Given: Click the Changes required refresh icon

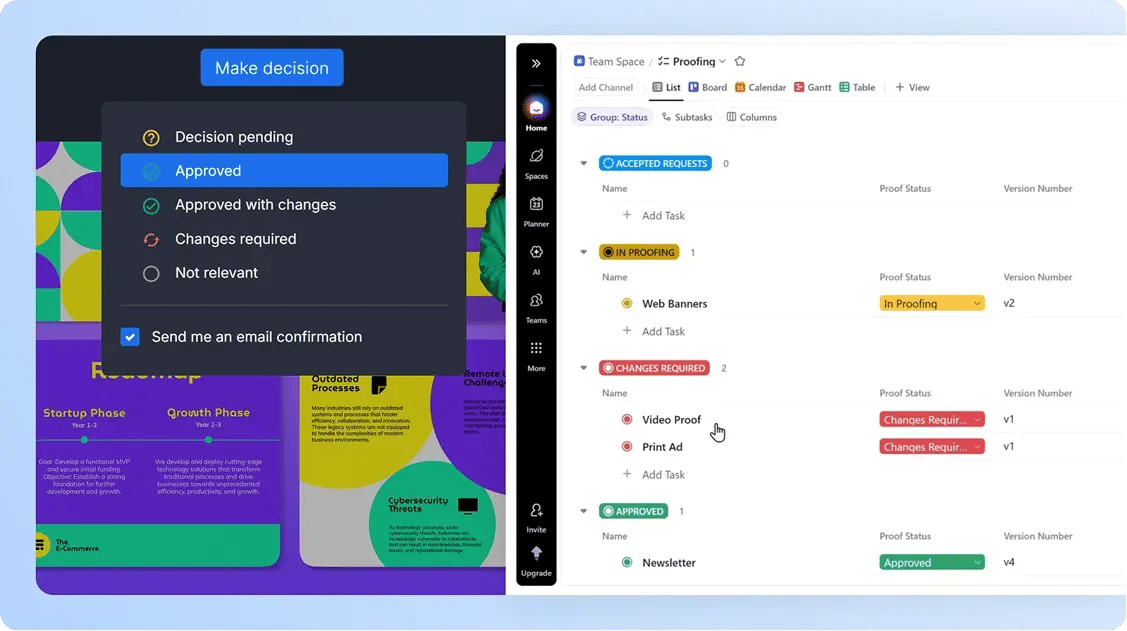Looking at the screenshot, I should click(x=151, y=239).
